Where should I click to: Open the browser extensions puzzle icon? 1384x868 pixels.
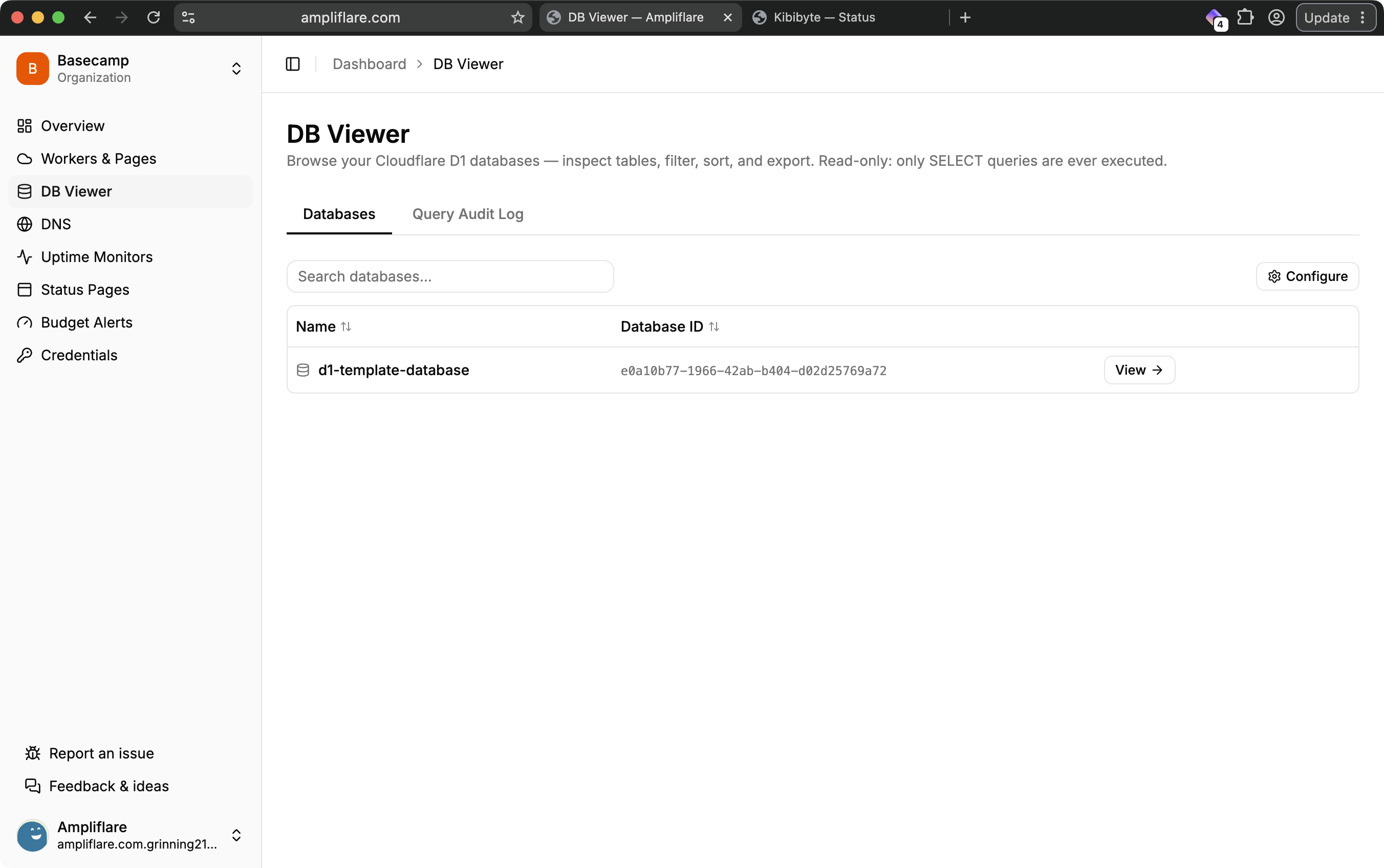click(1245, 17)
